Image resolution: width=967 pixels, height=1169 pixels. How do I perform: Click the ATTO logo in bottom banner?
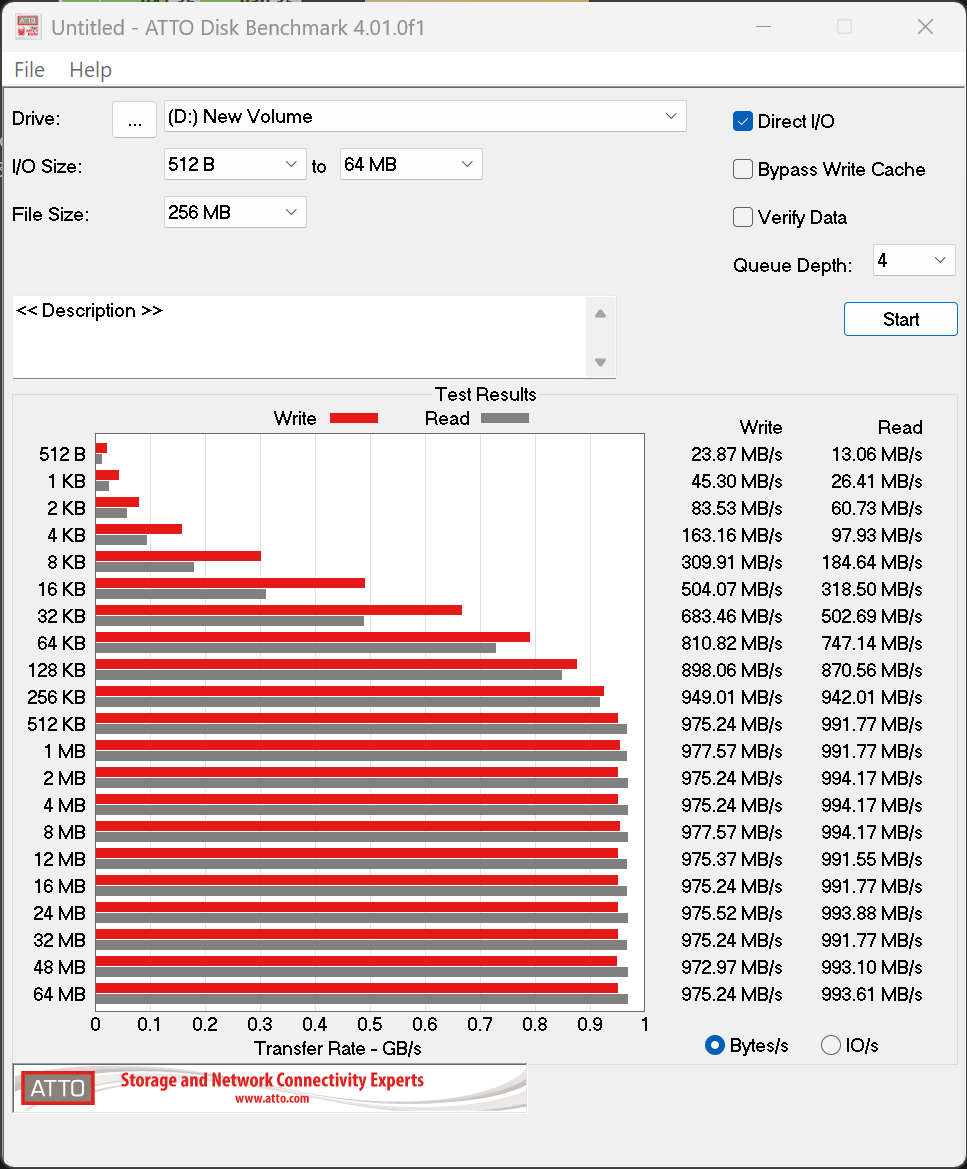[58, 1088]
